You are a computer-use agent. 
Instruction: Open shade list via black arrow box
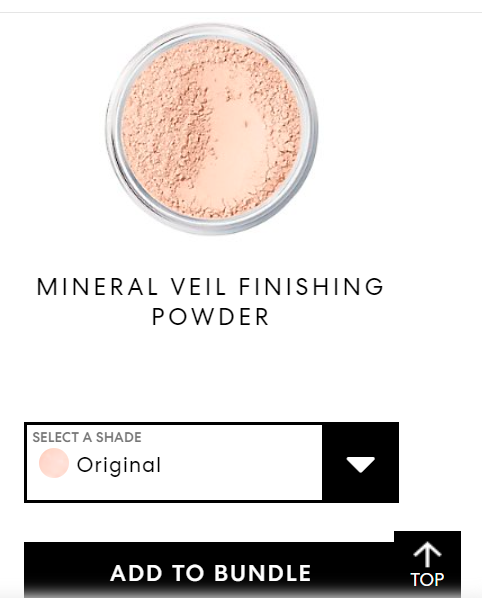pyautogui.click(x=360, y=462)
